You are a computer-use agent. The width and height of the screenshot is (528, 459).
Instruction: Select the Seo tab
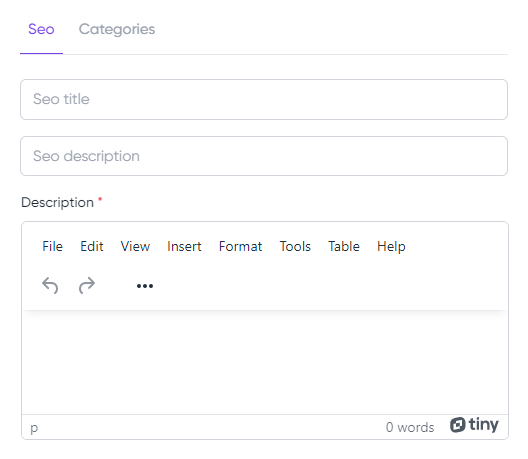(41, 29)
